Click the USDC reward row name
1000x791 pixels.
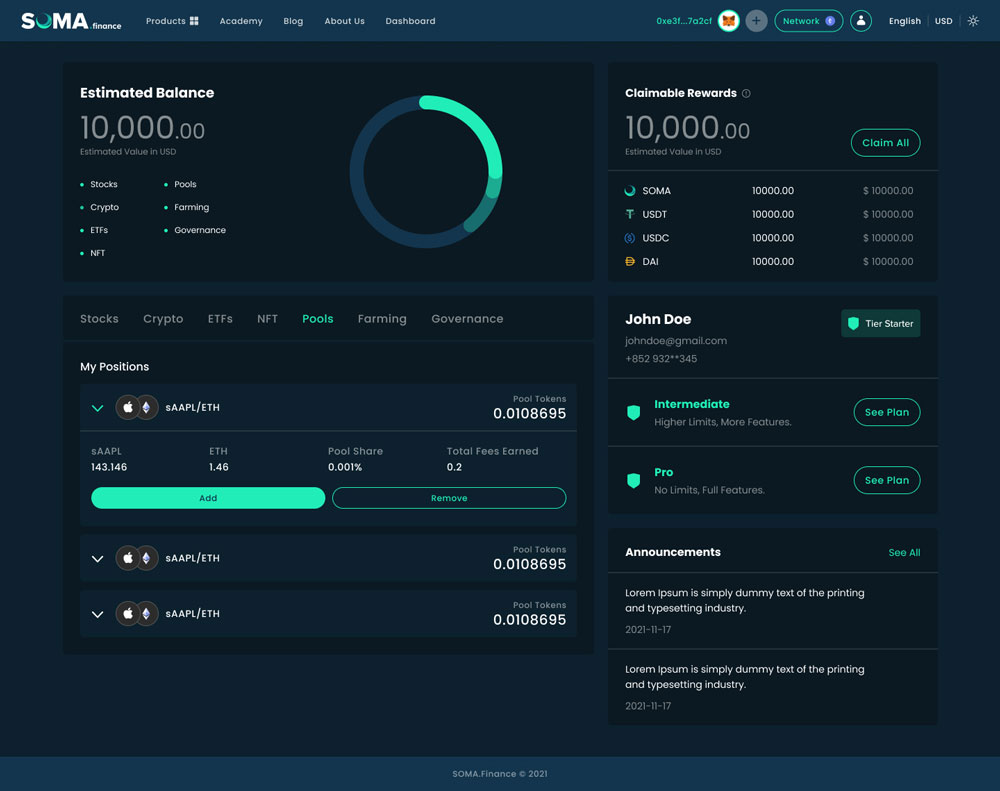click(656, 238)
